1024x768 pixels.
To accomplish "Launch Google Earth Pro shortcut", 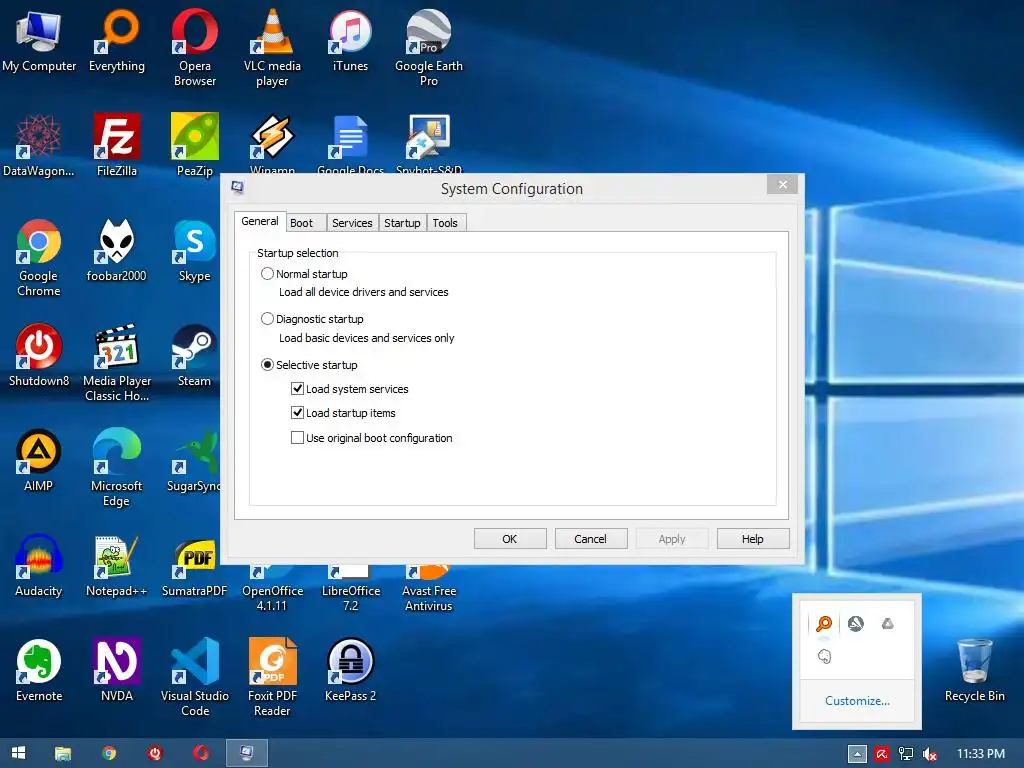I will [x=428, y=47].
